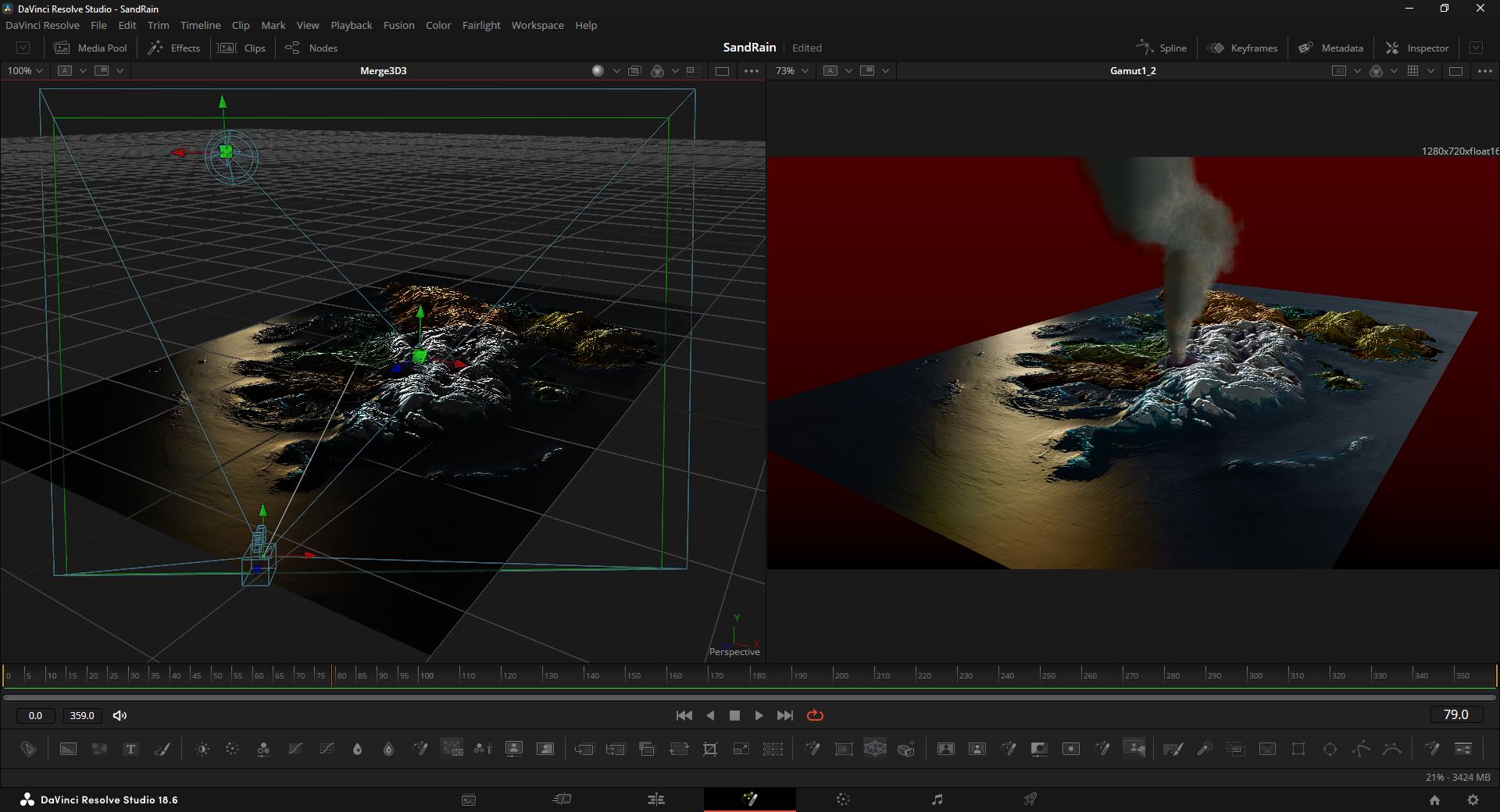The image size is (1500, 812).
Task: Add a Merge tool
Action: tap(584, 749)
